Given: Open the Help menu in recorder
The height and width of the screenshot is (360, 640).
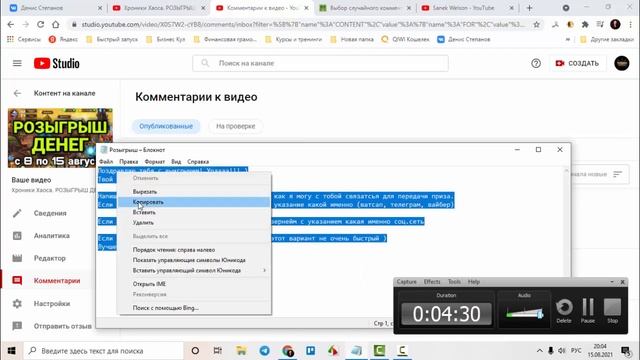Looking at the screenshot, I should [x=473, y=282].
